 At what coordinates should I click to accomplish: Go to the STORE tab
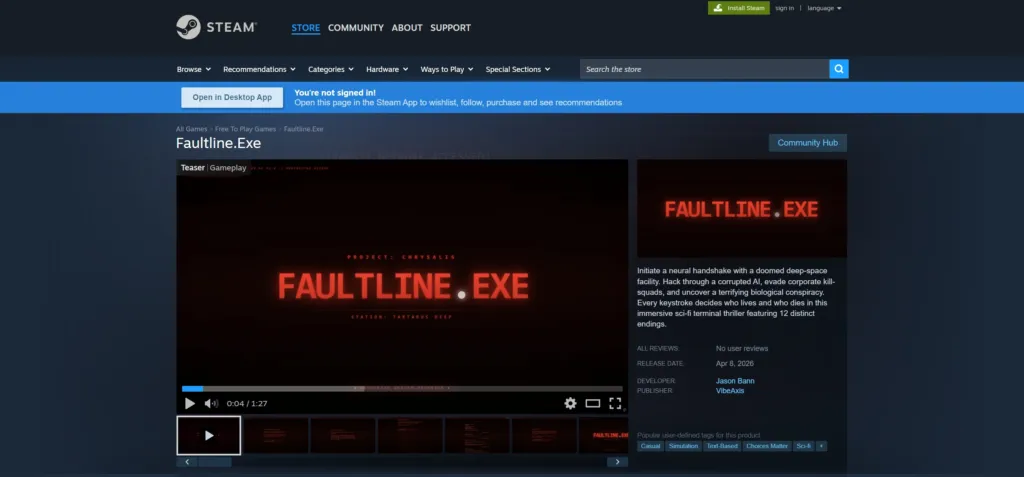(306, 27)
